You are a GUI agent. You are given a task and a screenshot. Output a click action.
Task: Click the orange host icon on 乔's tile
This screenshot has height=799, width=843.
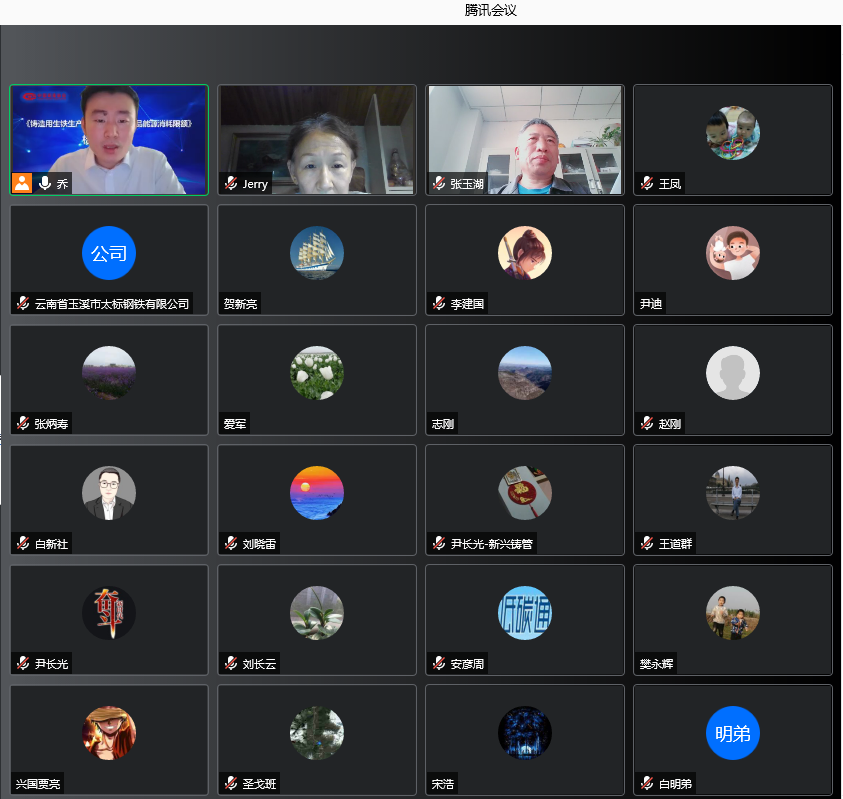pyautogui.click(x=22, y=183)
